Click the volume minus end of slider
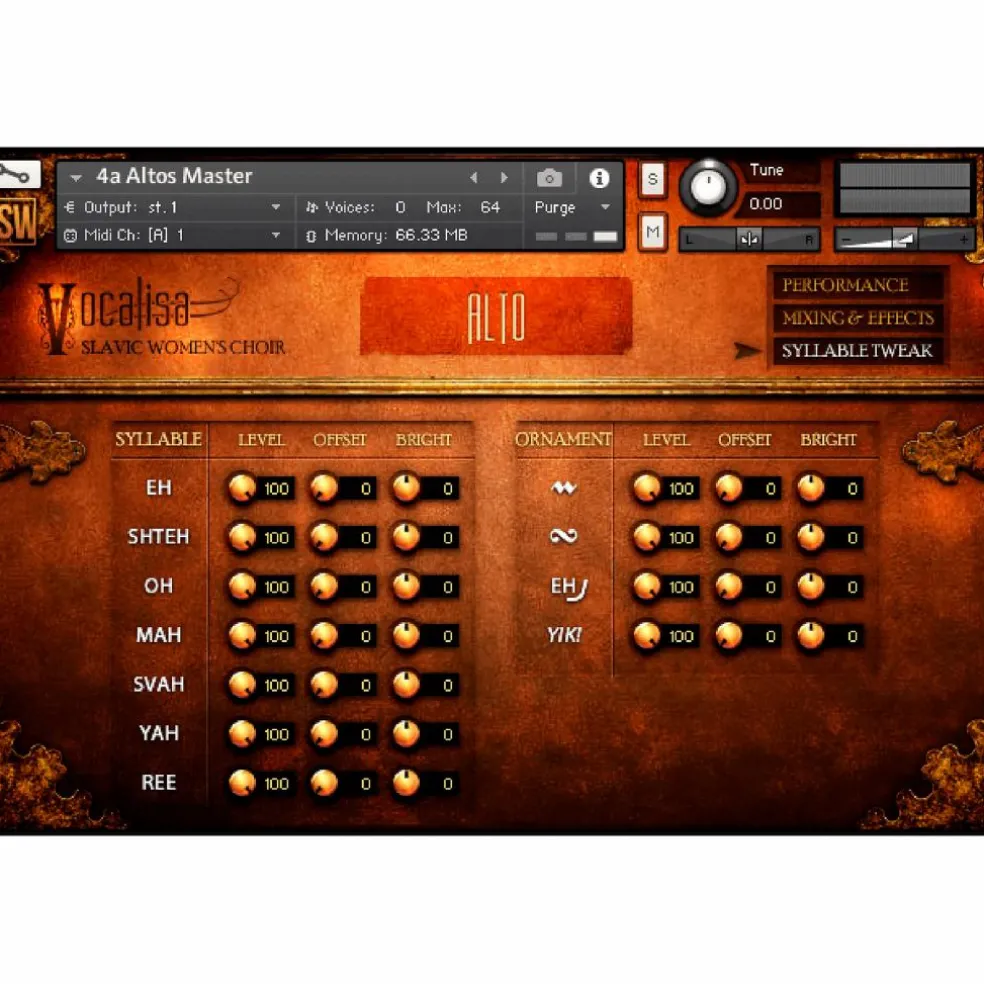Image resolution: width=984 pixels, height=984 pixels. (x=846, y=240)
